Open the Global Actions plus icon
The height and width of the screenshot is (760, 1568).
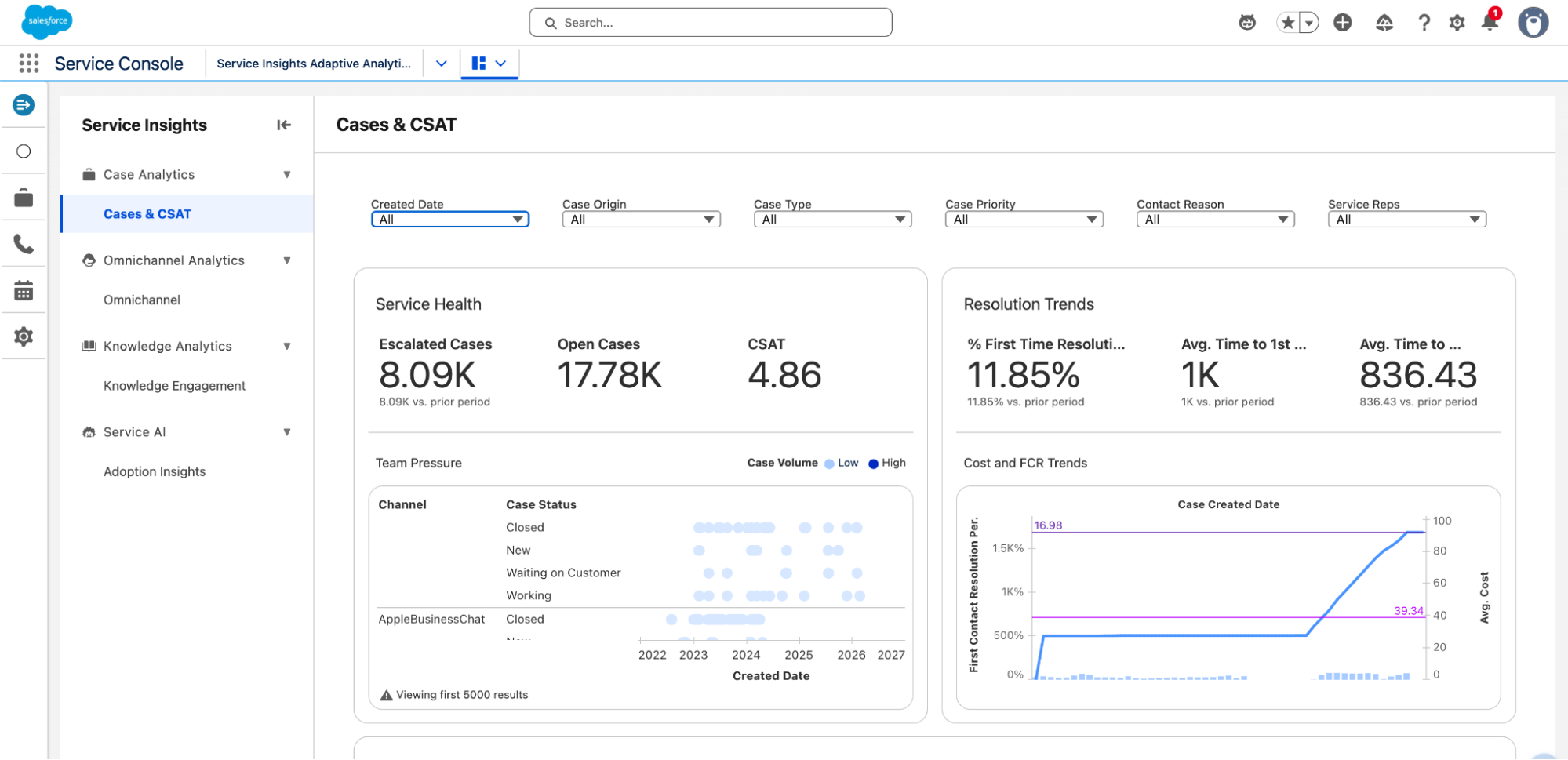1343,23
